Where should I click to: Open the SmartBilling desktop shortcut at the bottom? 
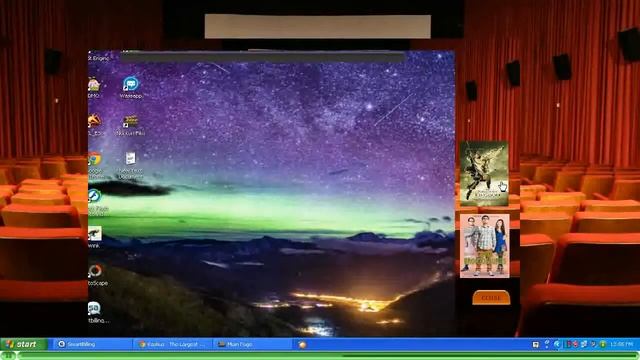tap(94, 308)
